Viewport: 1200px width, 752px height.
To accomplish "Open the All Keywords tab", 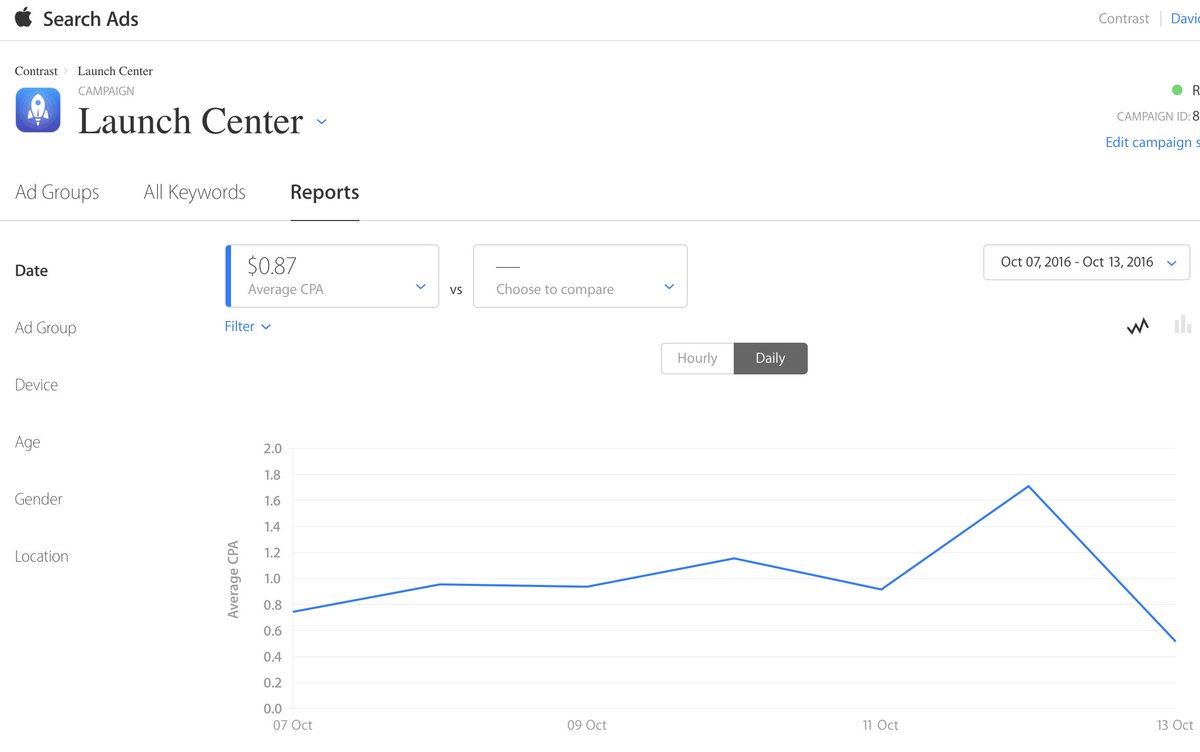I will click(194, 192).
